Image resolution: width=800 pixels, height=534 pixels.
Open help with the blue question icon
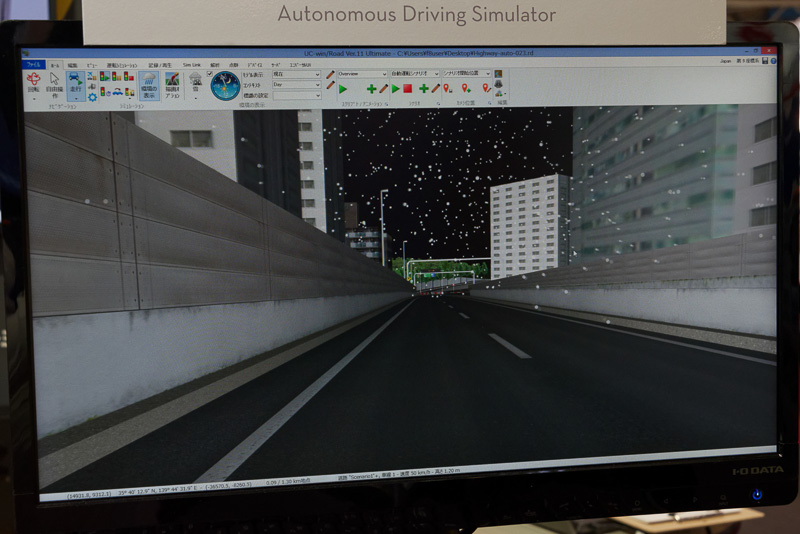(773, 61)
